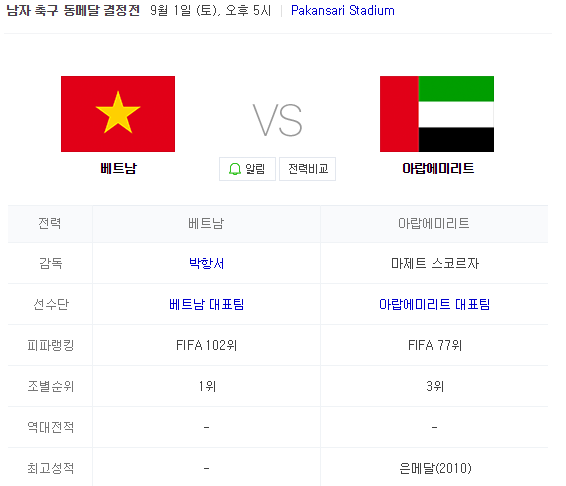Click the 은메달(2010) best result cell
This screenshot has width=566, height=486.
pos(434,468)
